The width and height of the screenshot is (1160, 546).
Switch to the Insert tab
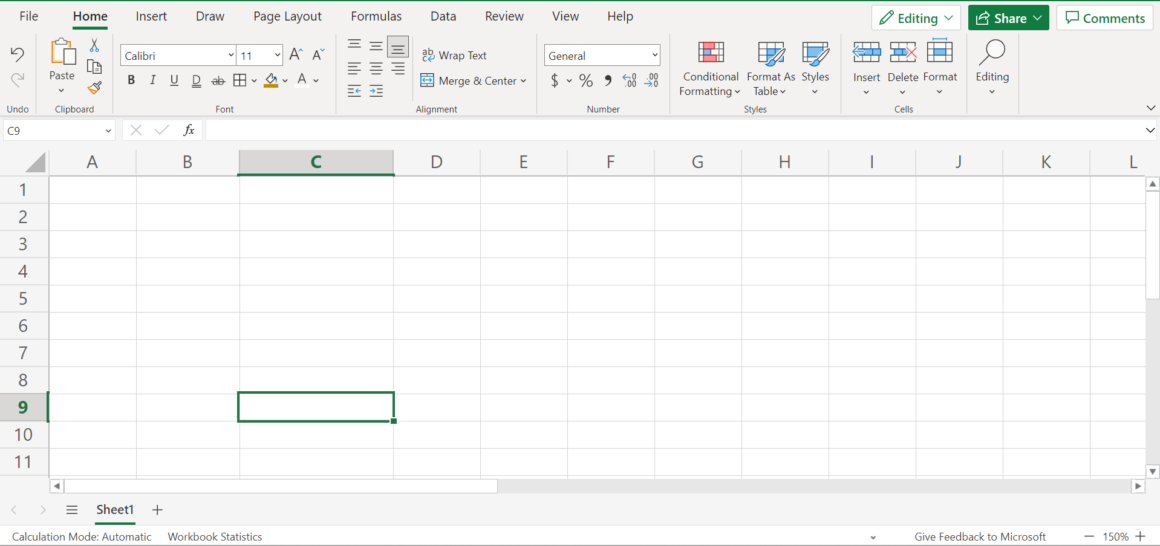[152, 16]
